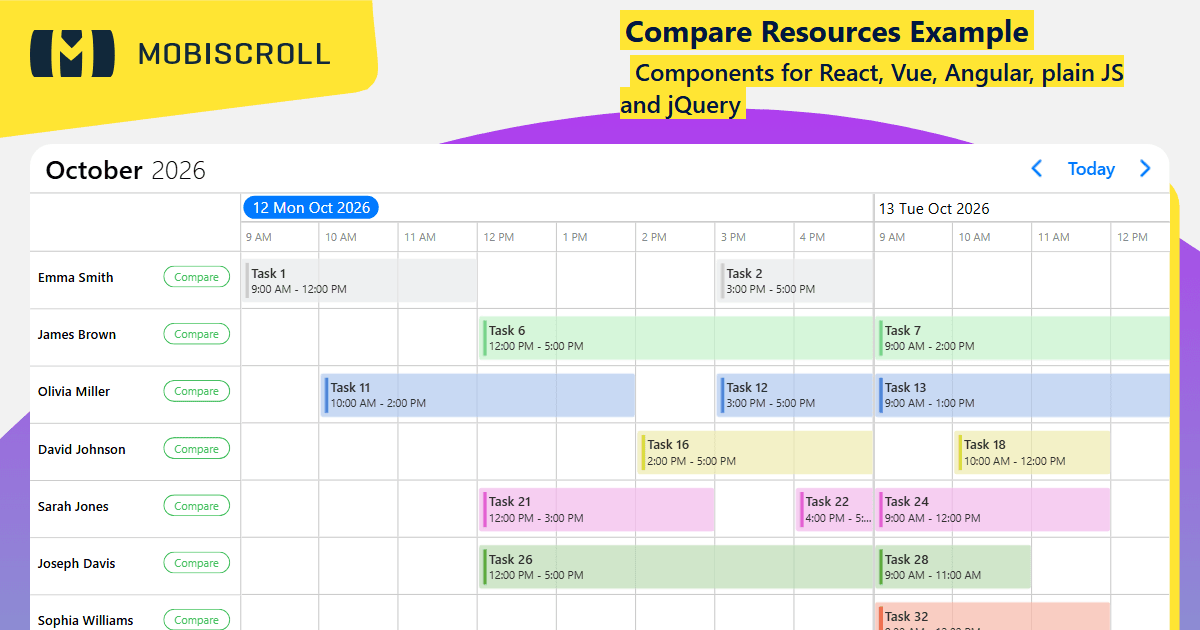Compare Sarah Jones resource
Screen dimensions: 1200x630
click(197, 506)
